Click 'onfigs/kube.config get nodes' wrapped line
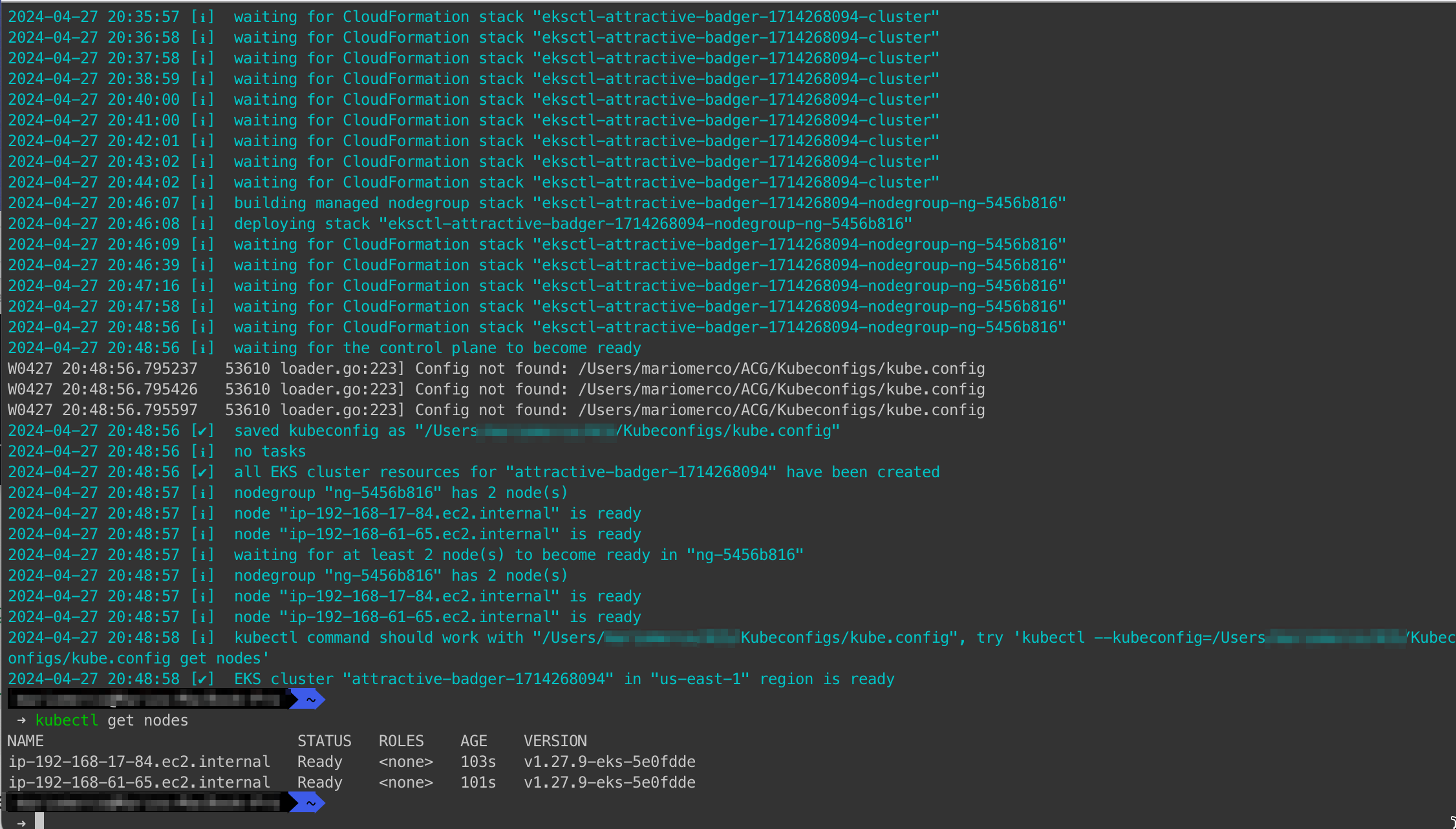 pos(138,658)
